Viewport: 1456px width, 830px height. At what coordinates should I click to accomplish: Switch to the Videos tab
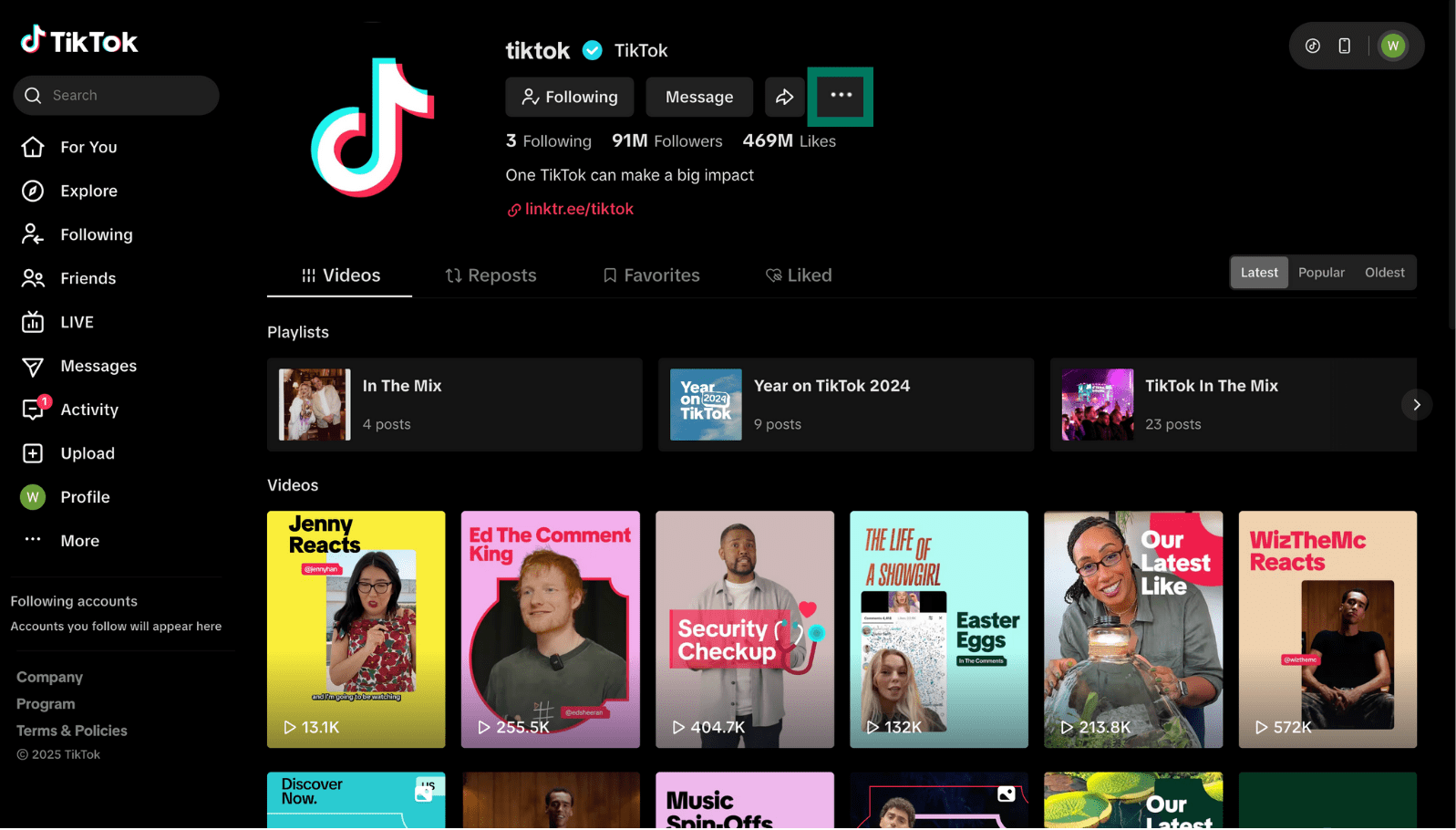(340, 275)
